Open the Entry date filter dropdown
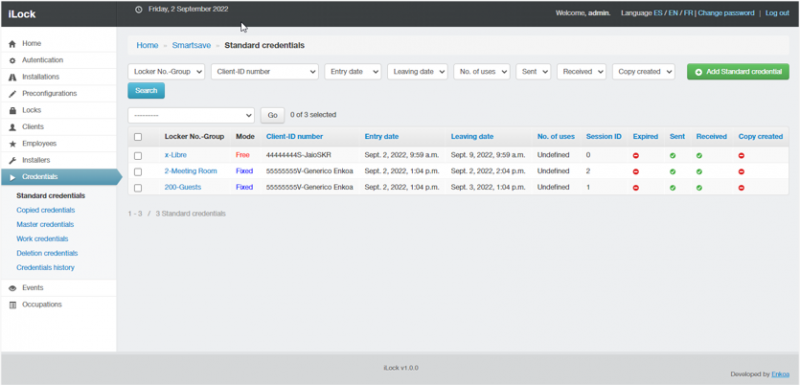 point(353,72)
